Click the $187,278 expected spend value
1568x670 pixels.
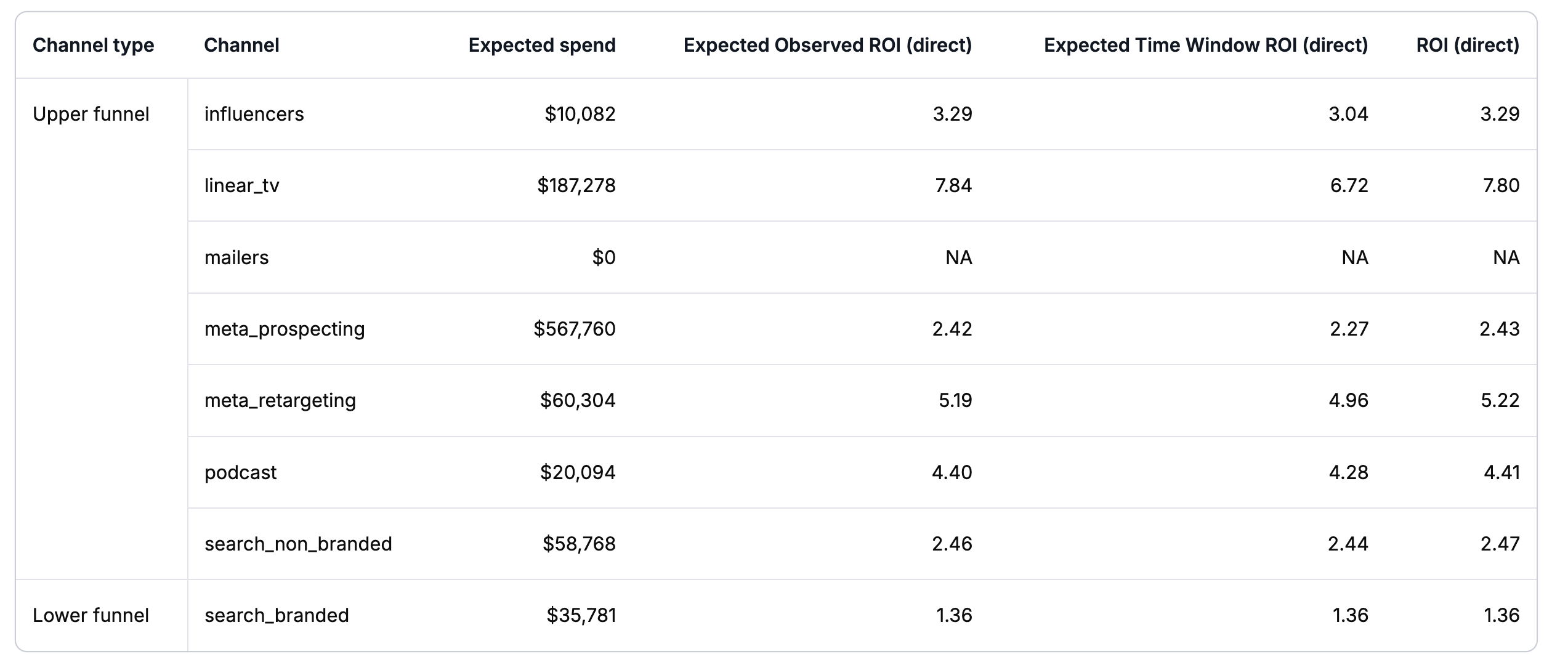pyautogui.click(x=576, y=185)
